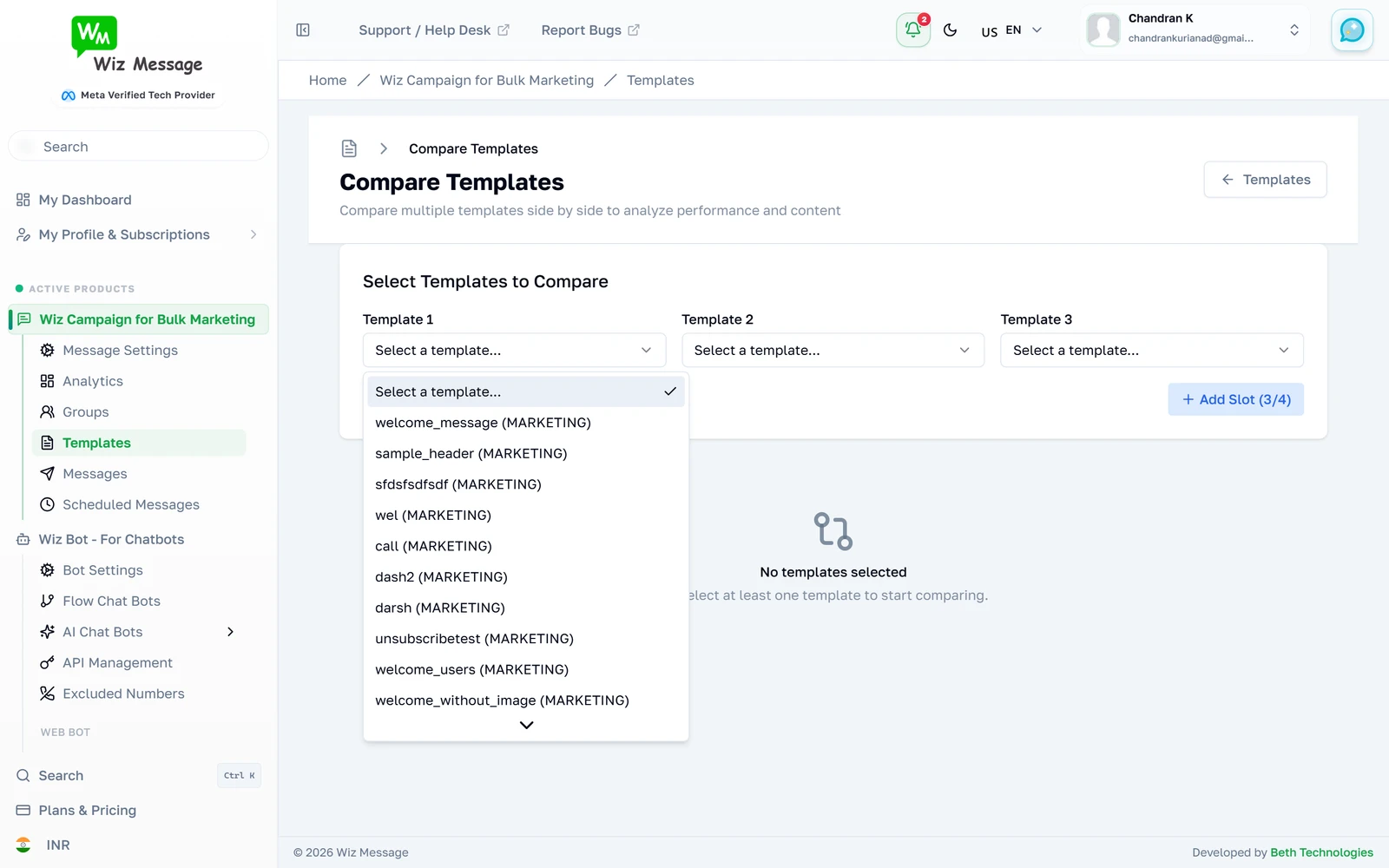Click My Dashboard grid icon
The width and height of the screenshot is (1389, 868).
click(23, 200)
